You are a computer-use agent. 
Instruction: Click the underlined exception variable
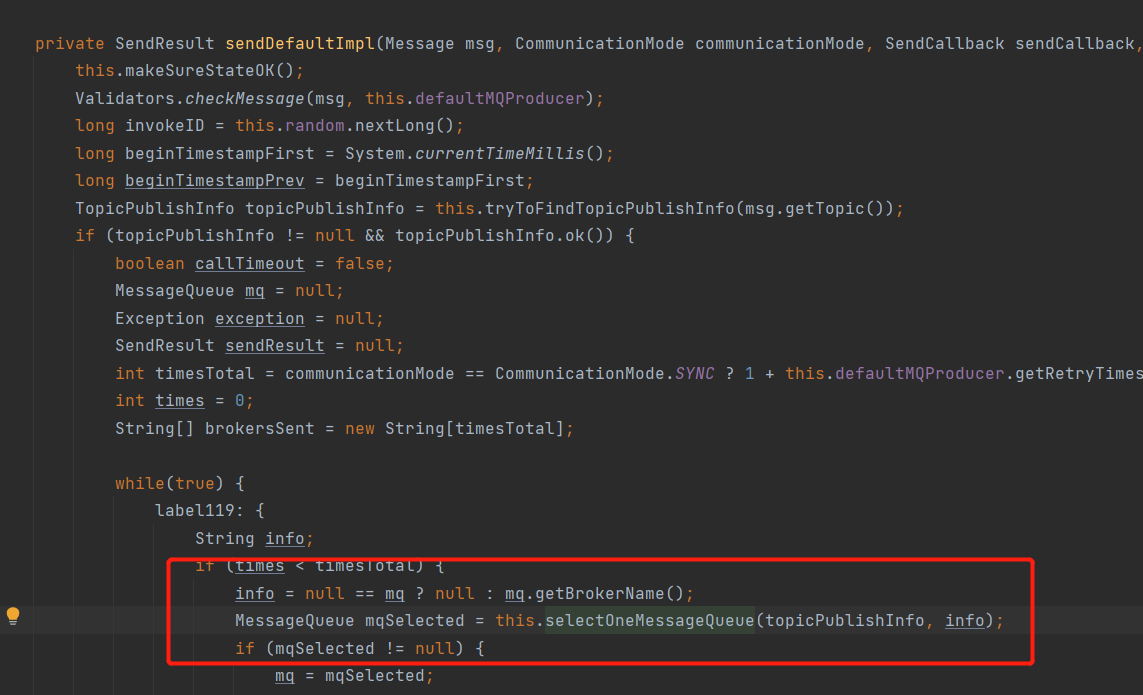click(x=260, y=319)
